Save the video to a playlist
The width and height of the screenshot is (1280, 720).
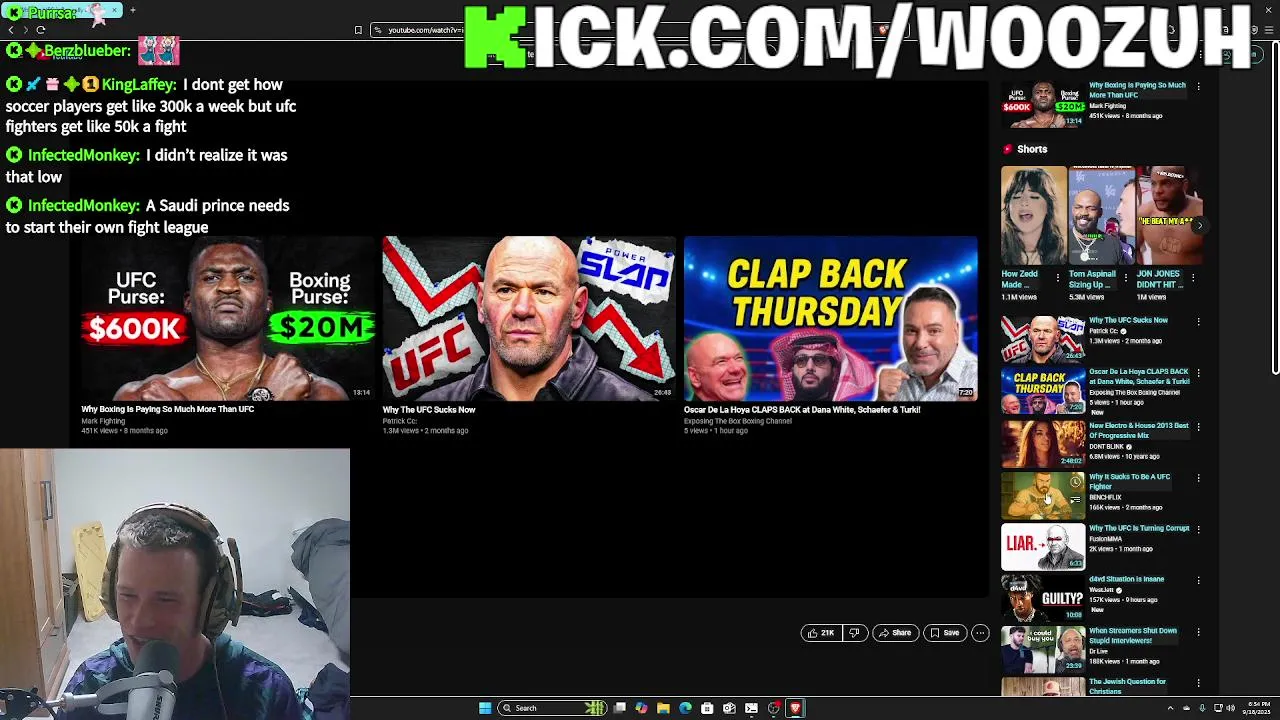[x=945, y=633]
